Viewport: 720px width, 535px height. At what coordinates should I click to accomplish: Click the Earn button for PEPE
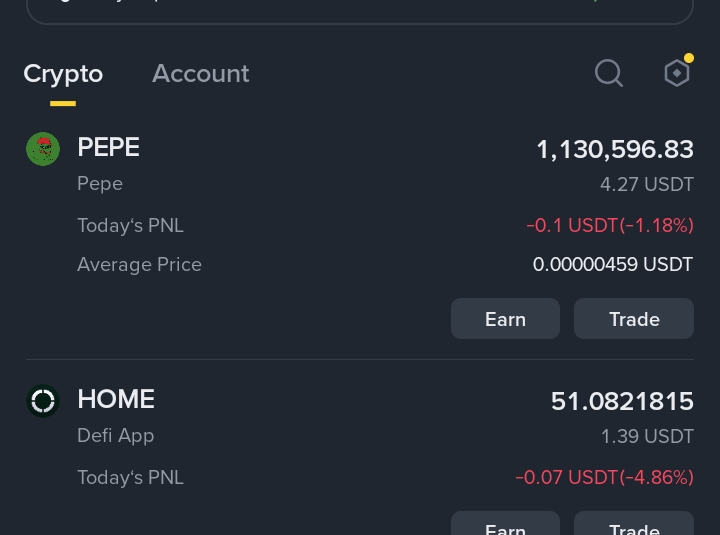pyautogui.click(x=505, y=319)
